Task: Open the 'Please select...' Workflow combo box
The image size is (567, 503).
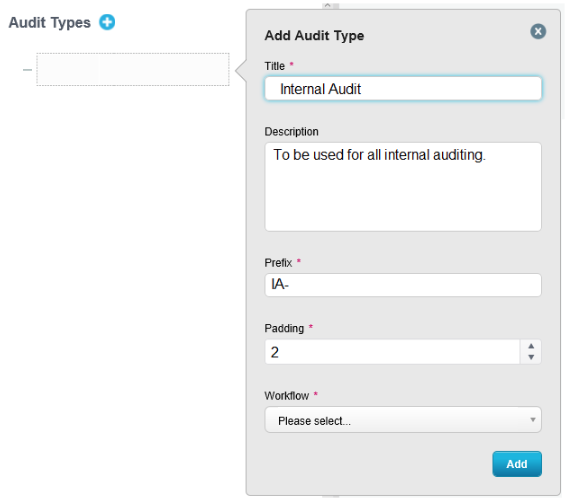Action: point(403,420)
